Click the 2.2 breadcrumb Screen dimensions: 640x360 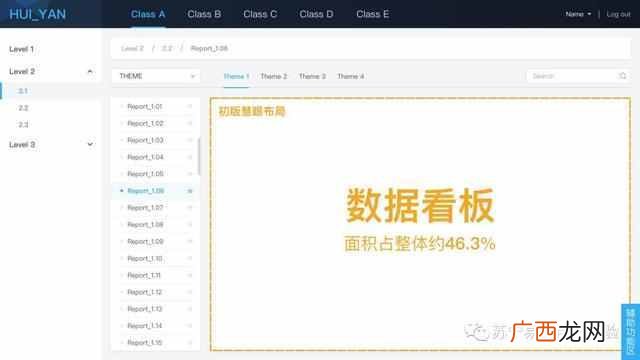click(x=167, y=49)
